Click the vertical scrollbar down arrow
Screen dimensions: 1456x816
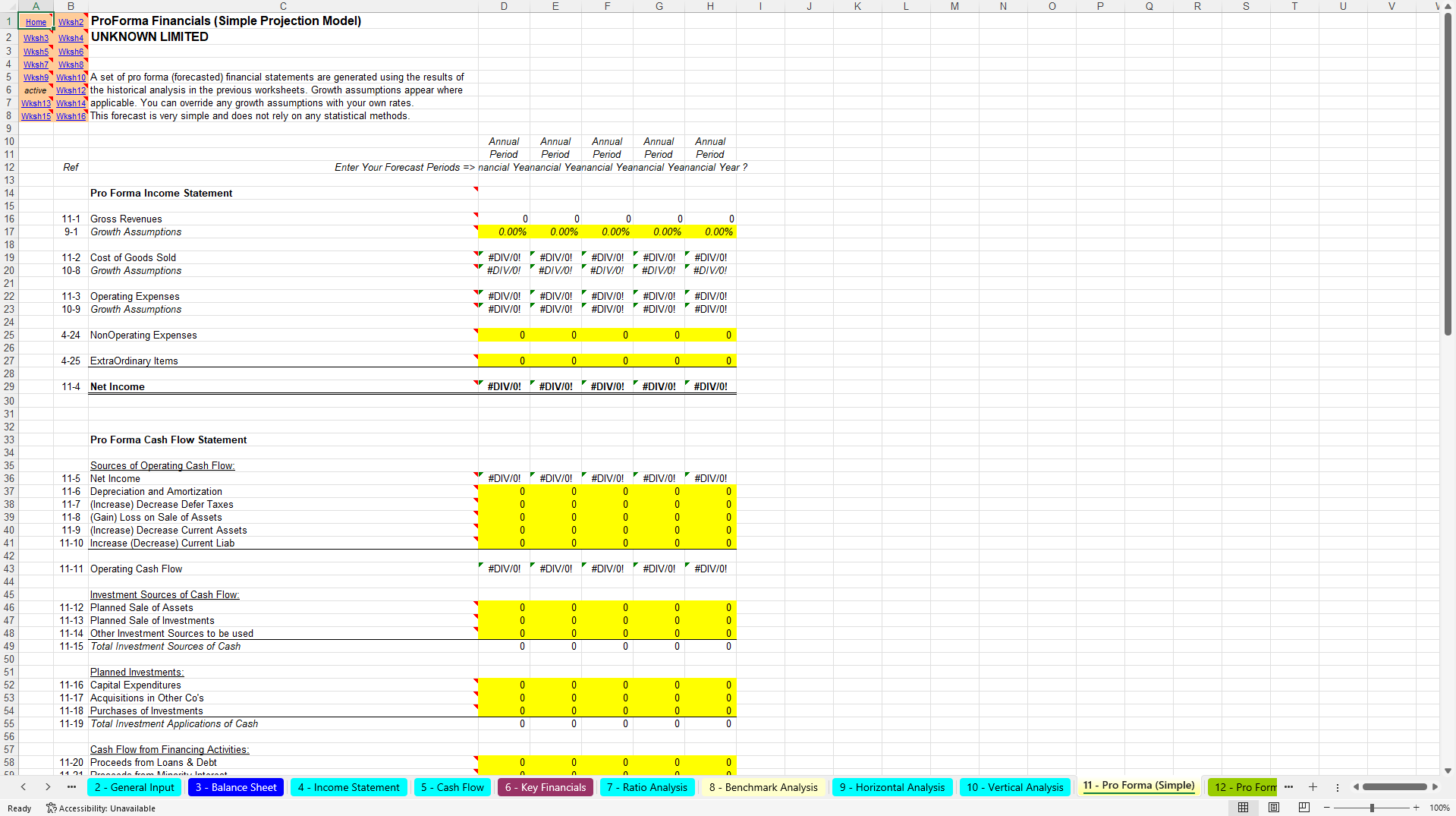coord(1448,770)
